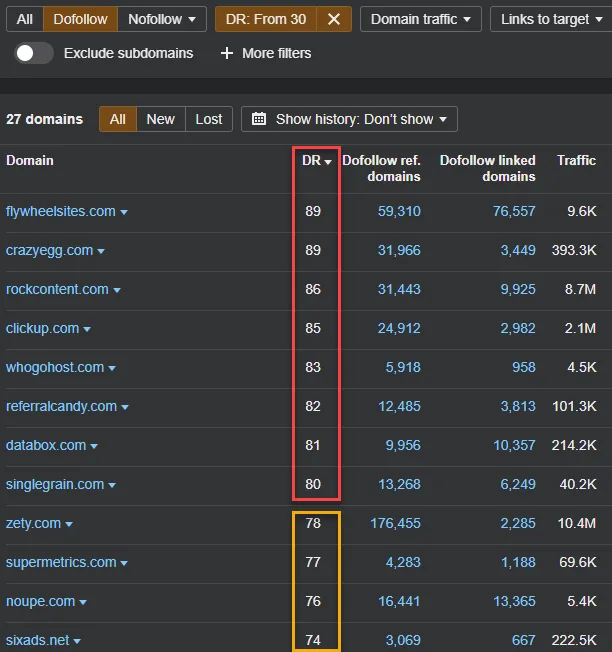Open the clickup.com link

[42, 328]
